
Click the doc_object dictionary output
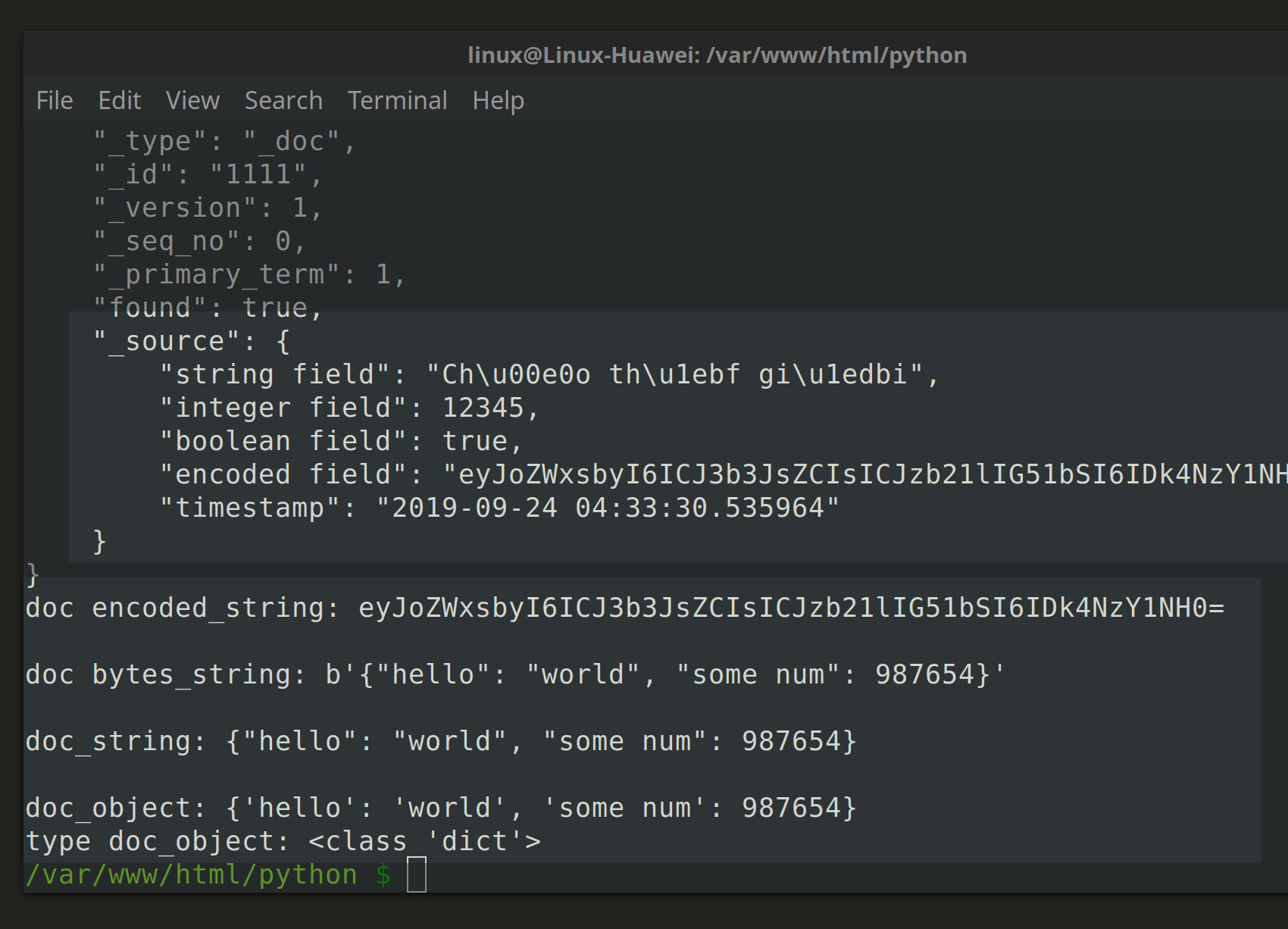pyautogui.click(x=439, y=807)
